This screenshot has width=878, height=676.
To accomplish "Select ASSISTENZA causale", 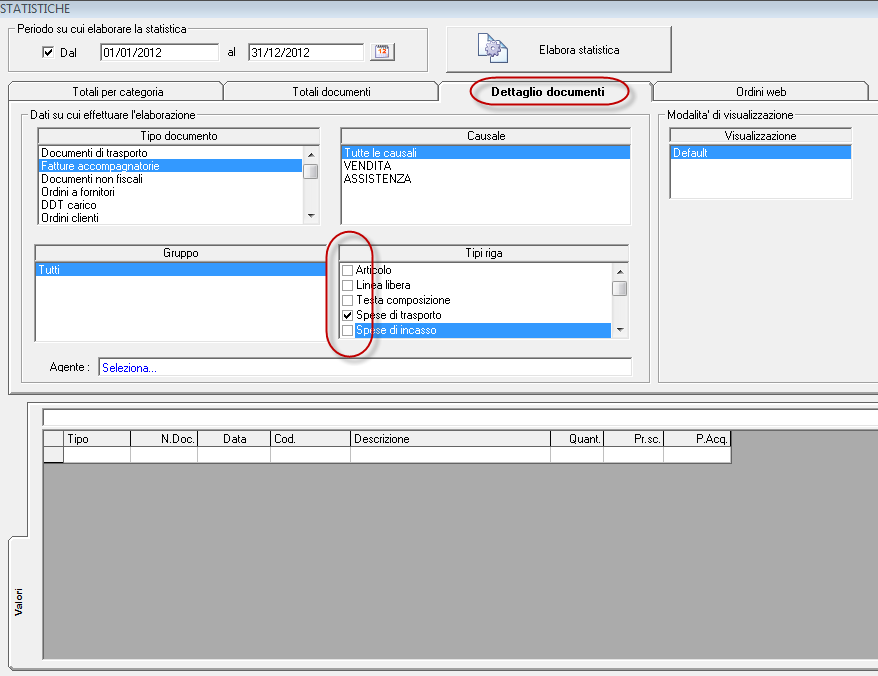I will 485,179.
